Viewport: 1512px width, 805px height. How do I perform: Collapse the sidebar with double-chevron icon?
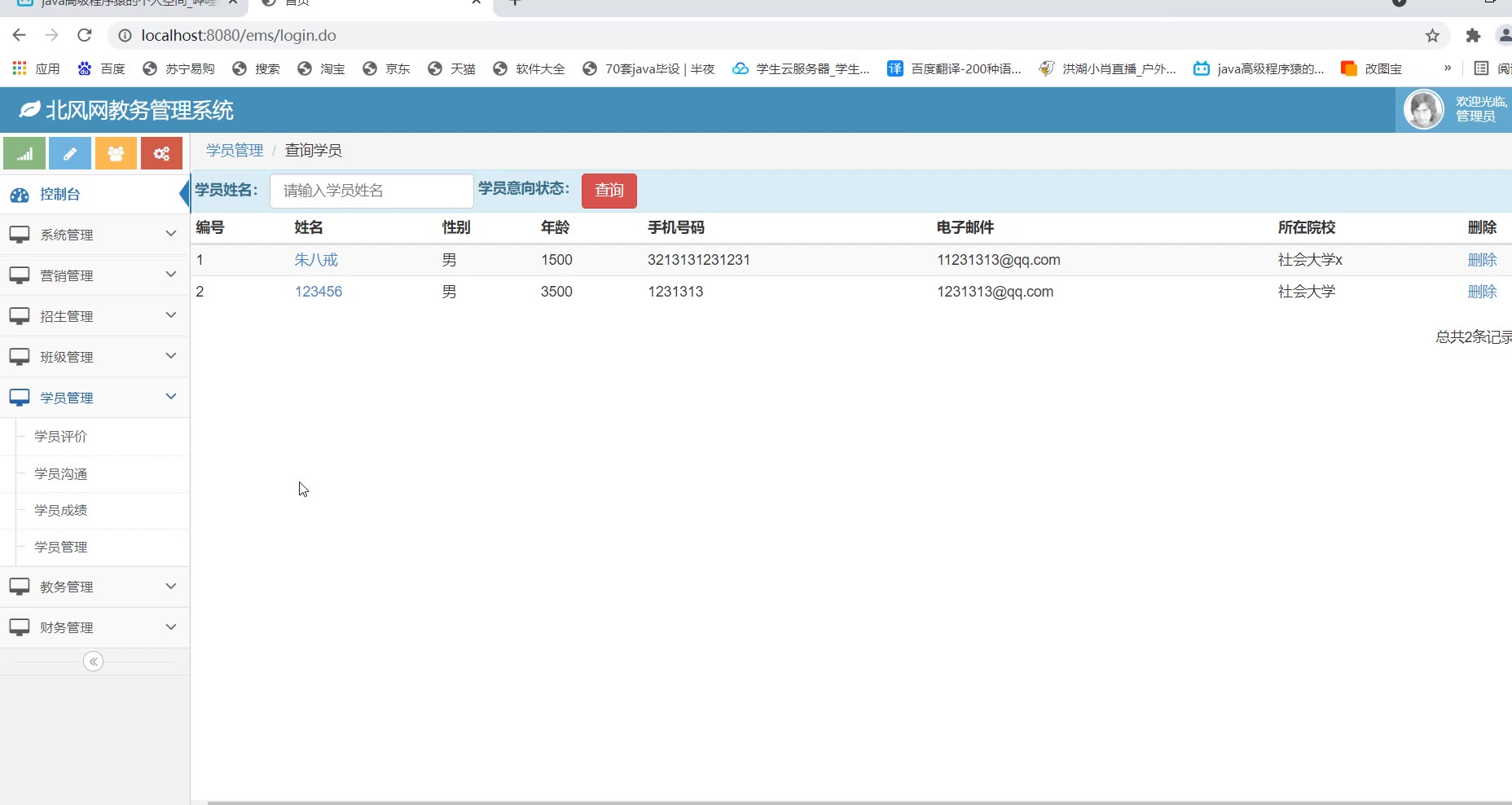(94, 662)
